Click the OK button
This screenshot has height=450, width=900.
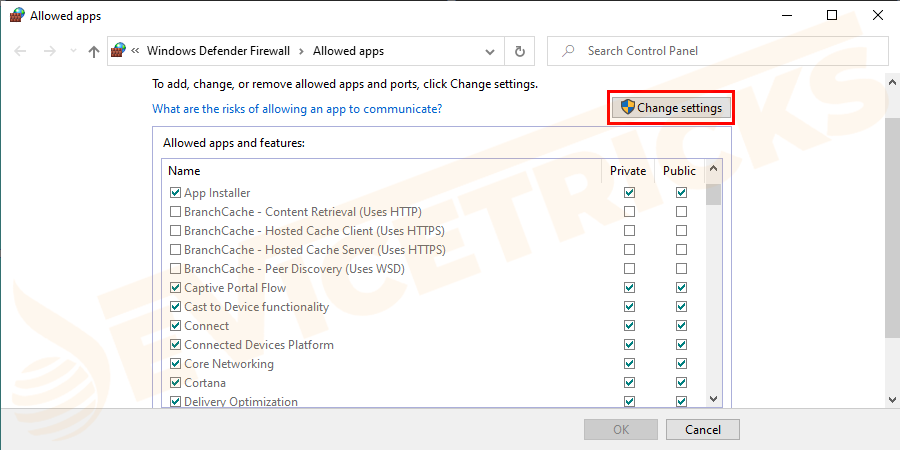coord(620,429)
